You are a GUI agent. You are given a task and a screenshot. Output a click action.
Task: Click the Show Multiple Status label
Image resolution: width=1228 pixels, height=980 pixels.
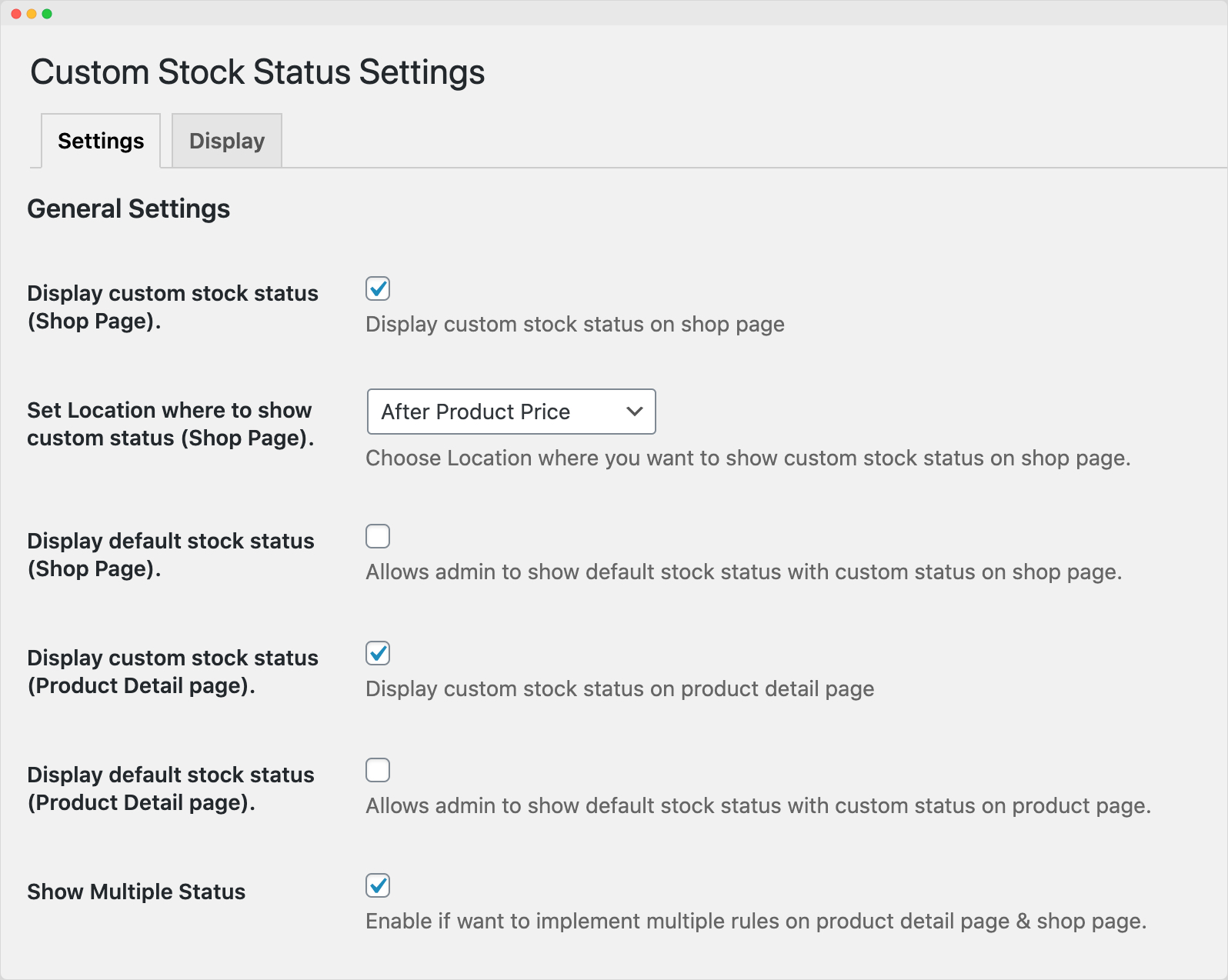pyautogui.click(x=136, y=892)
